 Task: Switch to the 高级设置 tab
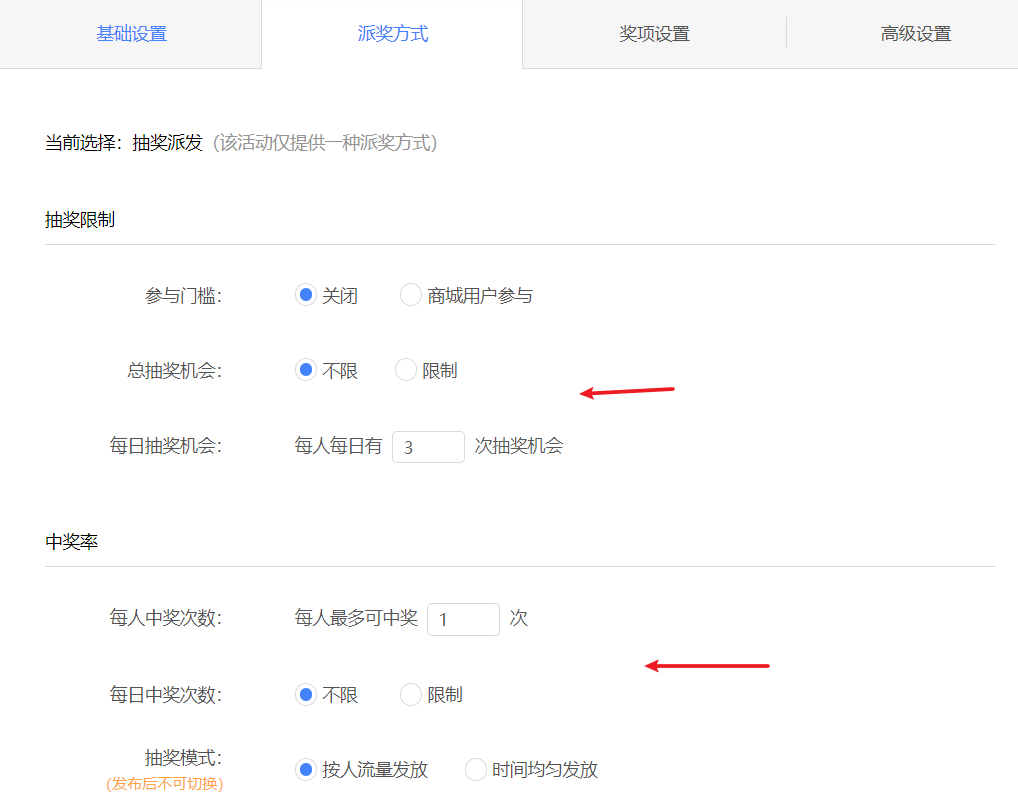pos(915,33)
